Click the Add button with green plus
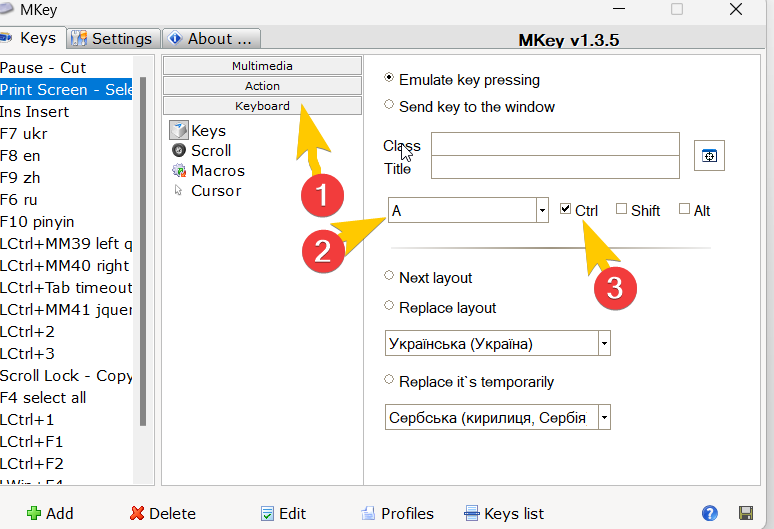 click(50, 513)
